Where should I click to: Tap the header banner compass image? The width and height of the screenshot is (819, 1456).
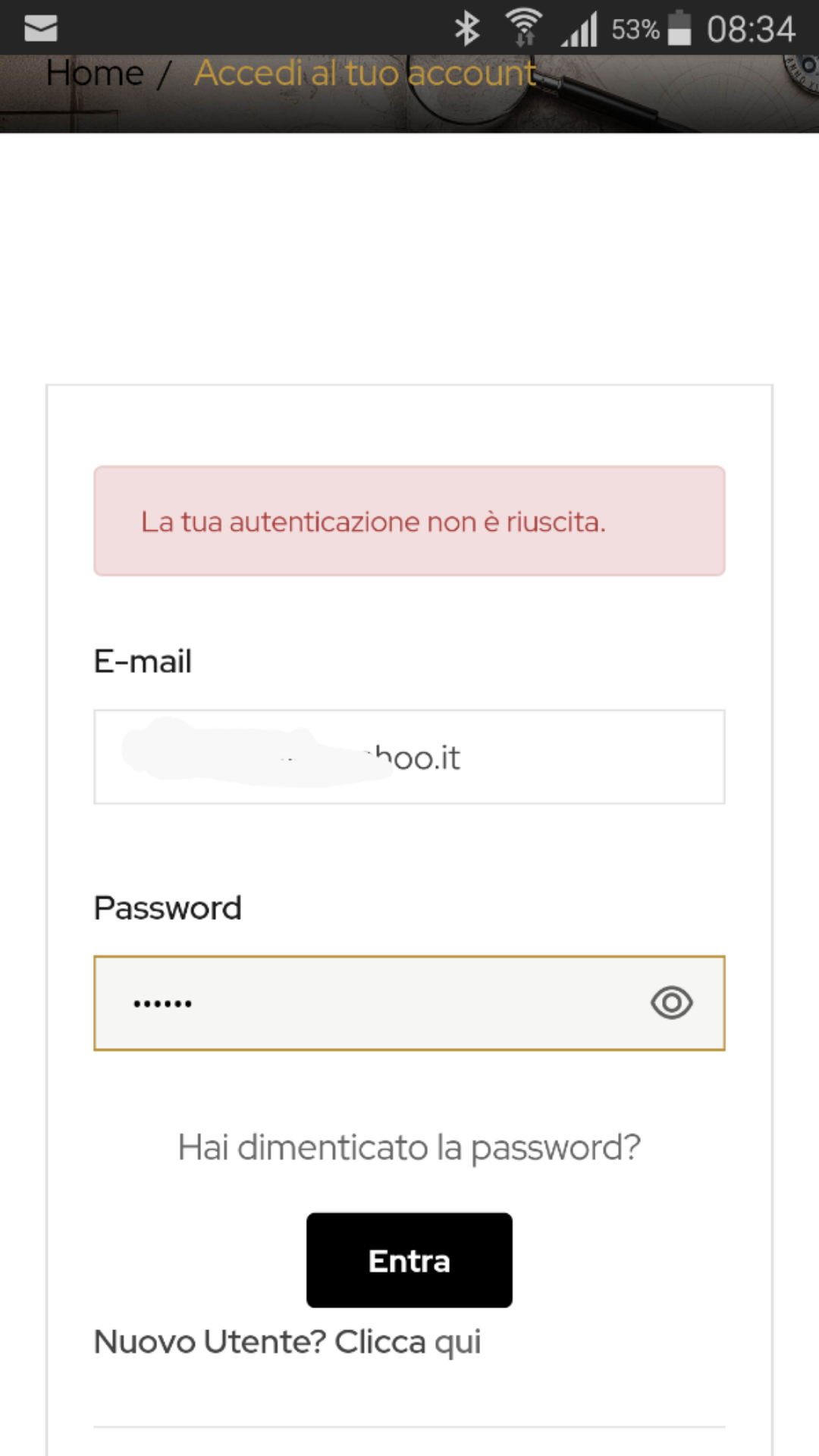pyautogui.click(x=802, y=73)
